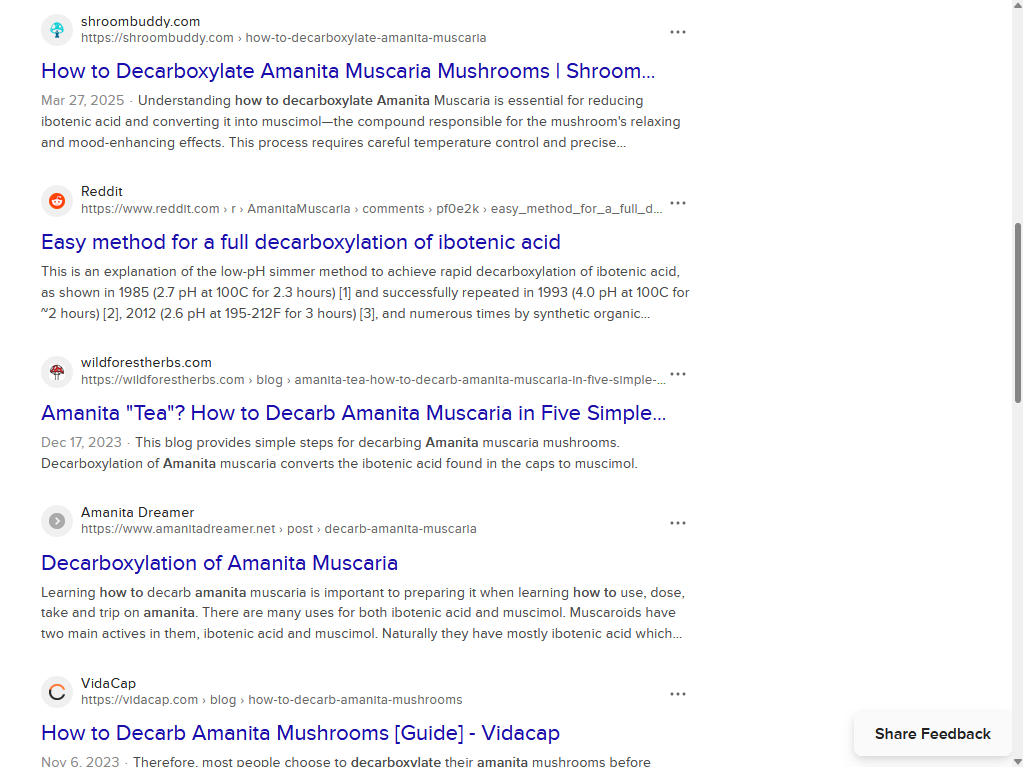Open more options for wildforestherbs.com result

(x=678, y=374)
